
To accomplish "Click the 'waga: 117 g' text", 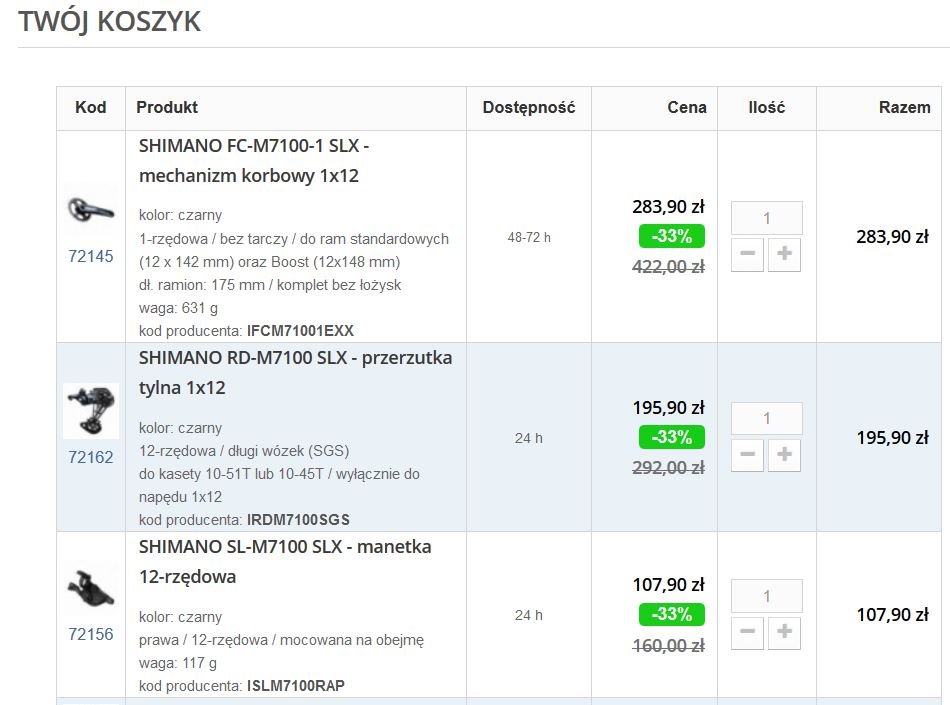I will [178, 663].
